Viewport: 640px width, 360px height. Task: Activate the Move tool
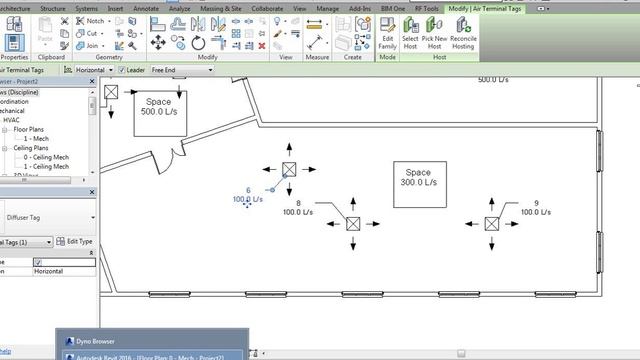pos(158,42)
